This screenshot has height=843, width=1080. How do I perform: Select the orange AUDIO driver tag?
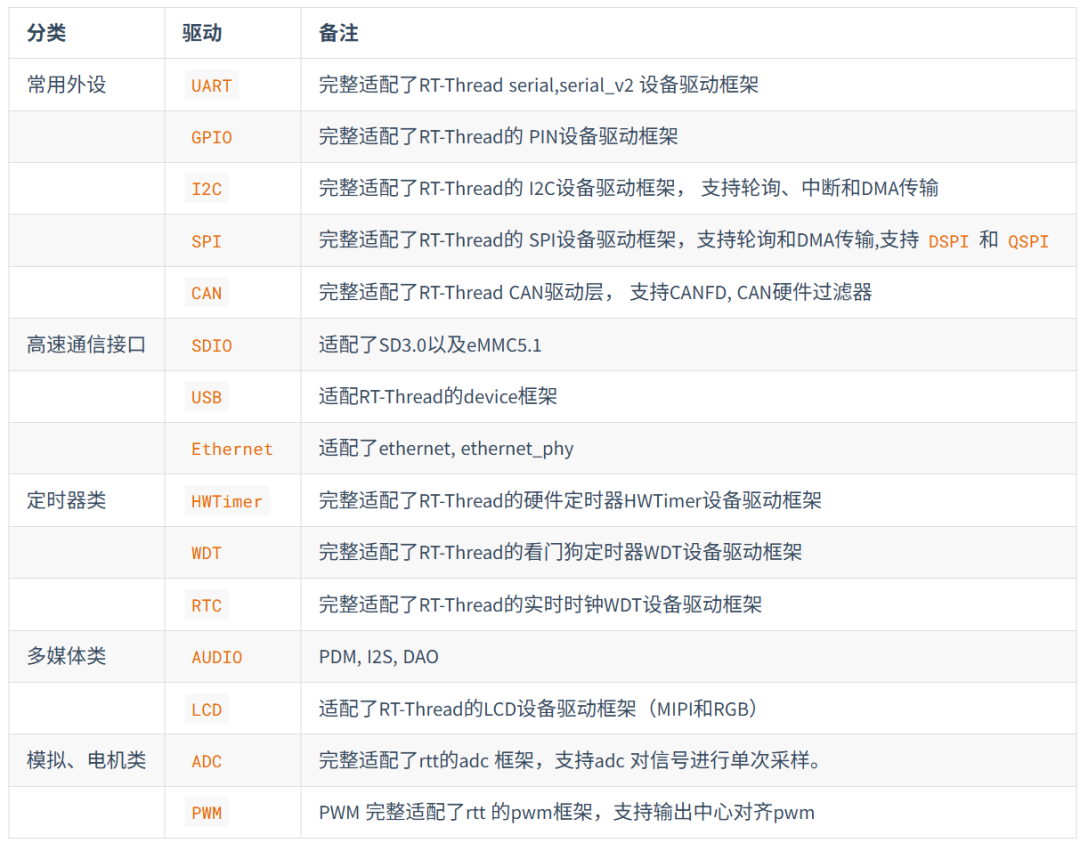point(217,657)
